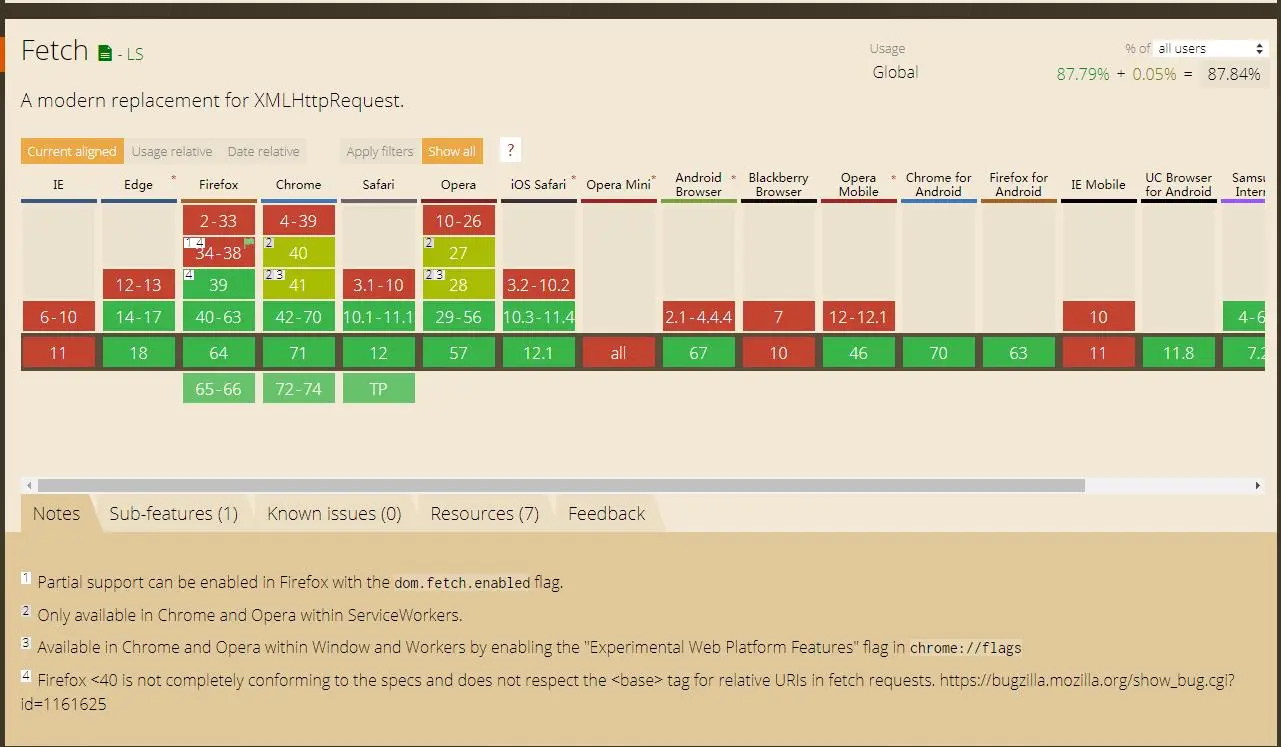This screenshot has width=1281, height=747.
Task: Click the Opera Mobile column header
Action: (858, 185)
